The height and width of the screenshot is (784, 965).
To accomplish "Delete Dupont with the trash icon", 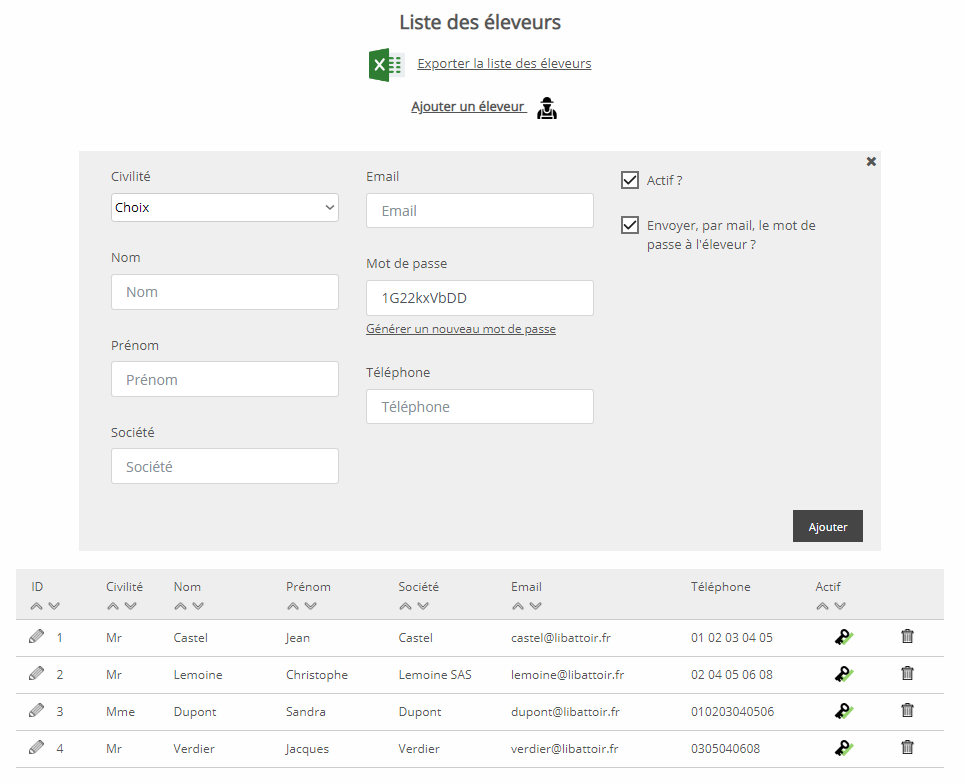I will [x=907, y=710].
